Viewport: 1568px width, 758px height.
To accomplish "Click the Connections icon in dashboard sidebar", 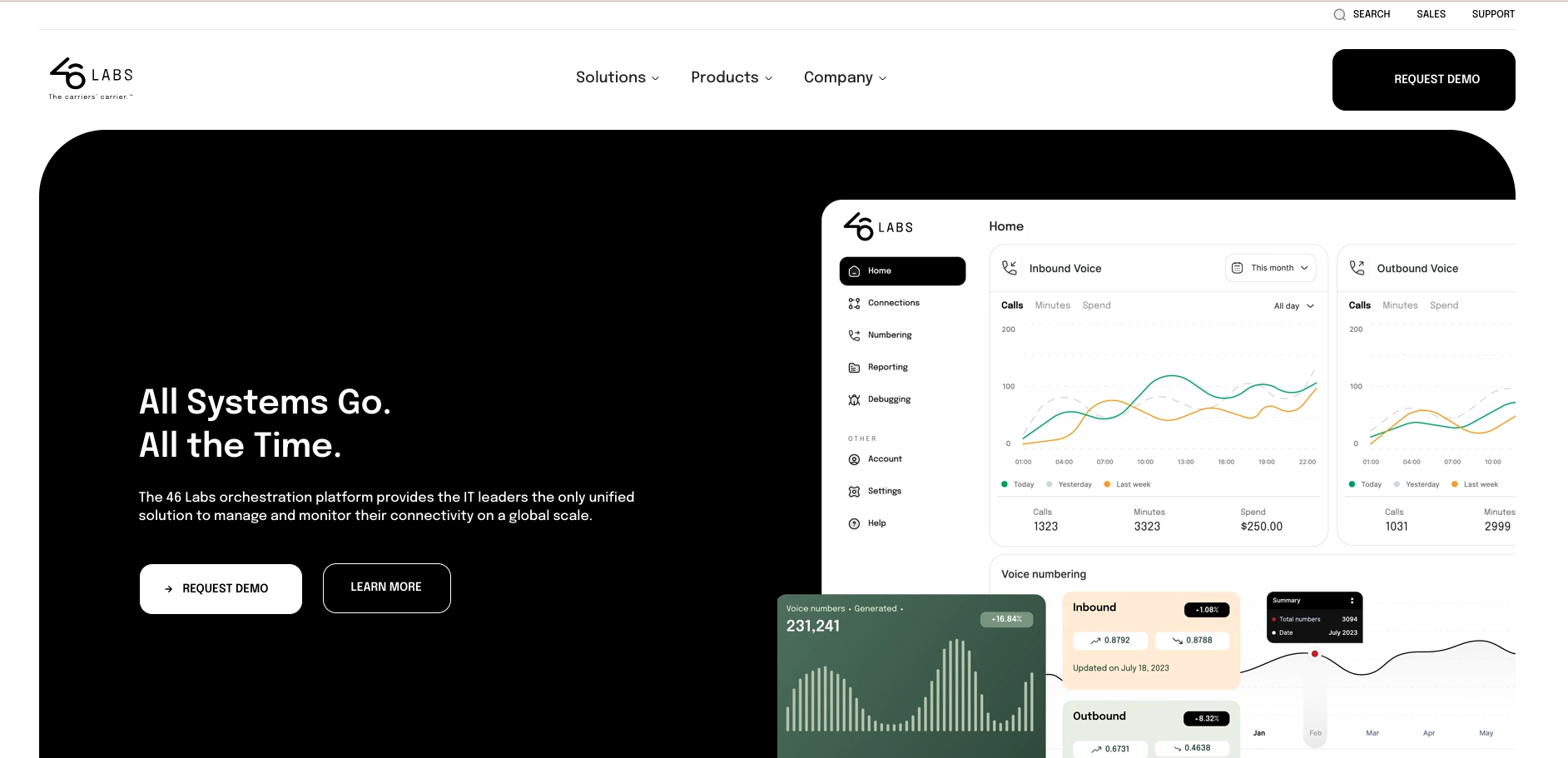I will 854,304.
